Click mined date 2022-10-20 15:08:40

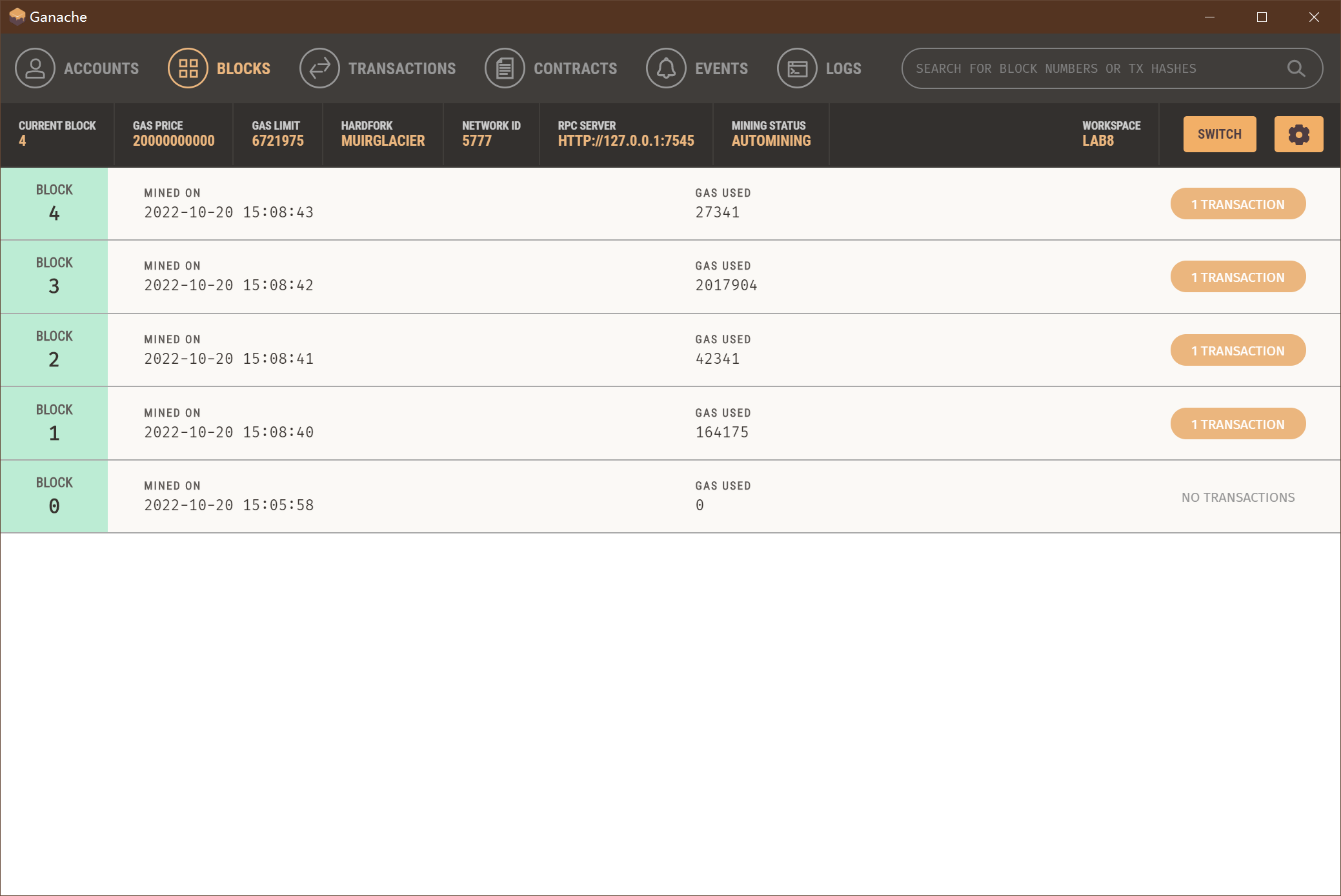point(229,432)
